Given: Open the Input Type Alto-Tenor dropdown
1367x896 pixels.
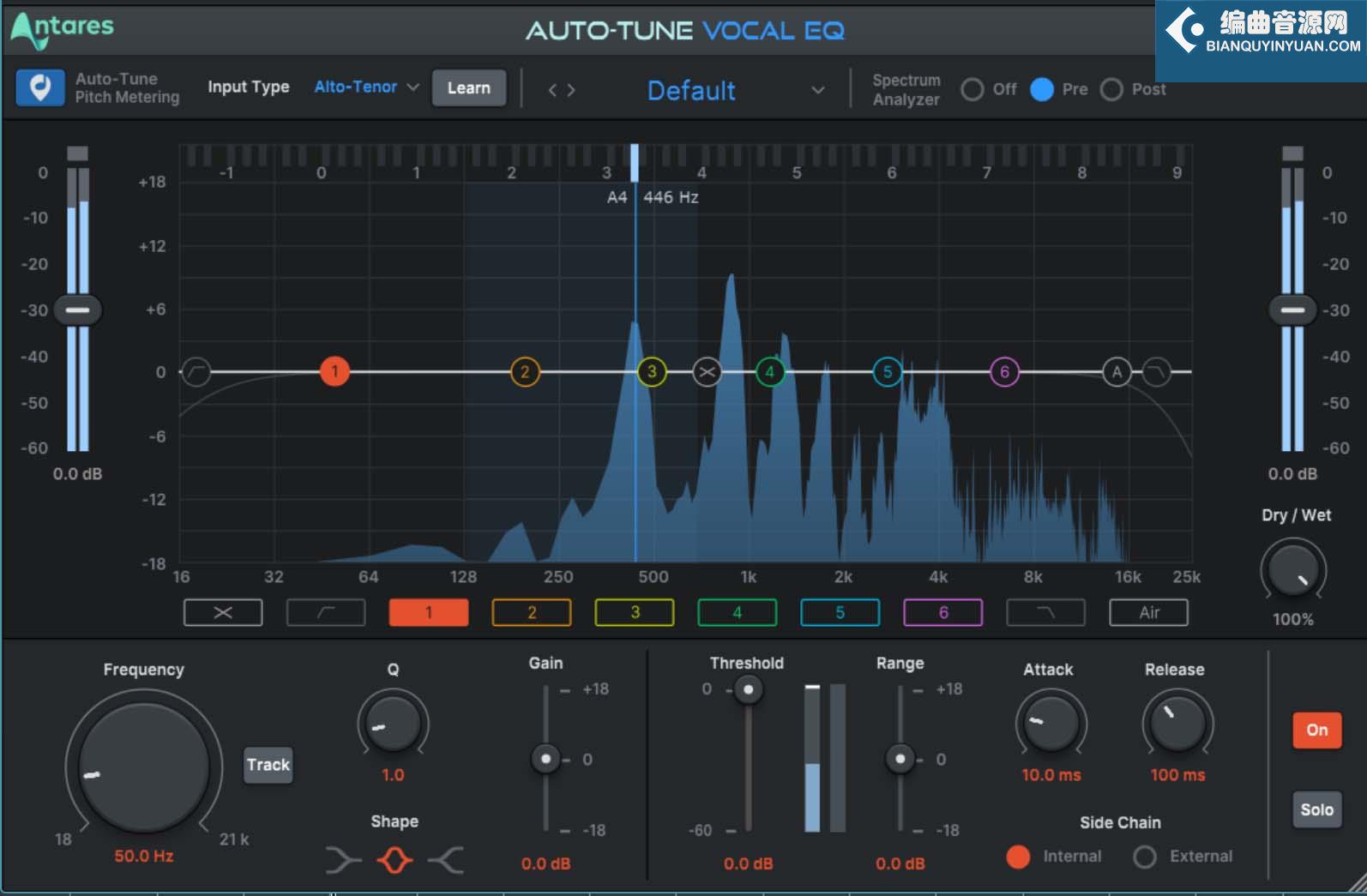Looking at the screenshot, I should pyautogui.click(x=366, y=87).
